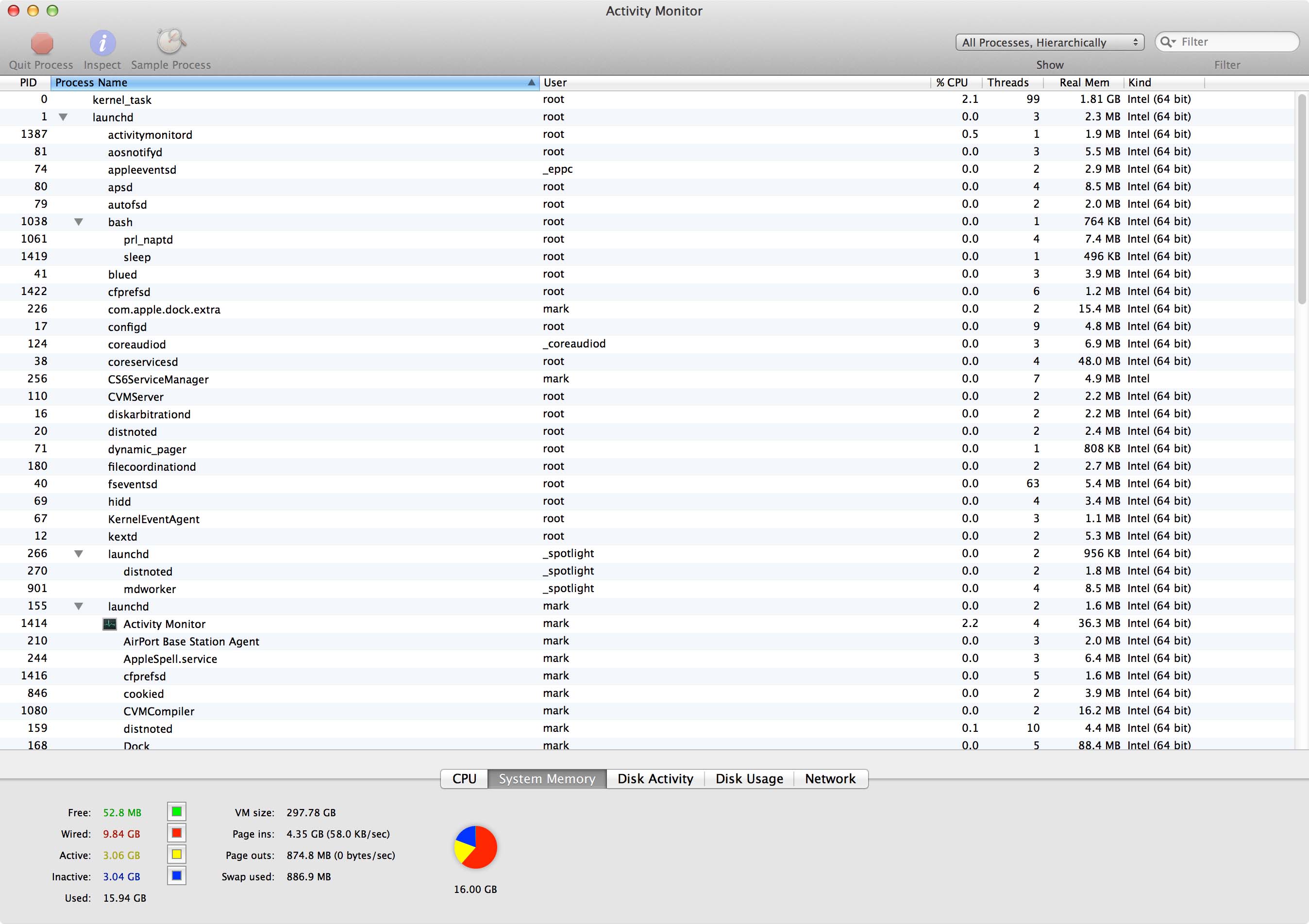Viewport: 1309px width, 924px height.
Task: Select cfprefsd with PID 1422
Action: [x=647, y=292]
